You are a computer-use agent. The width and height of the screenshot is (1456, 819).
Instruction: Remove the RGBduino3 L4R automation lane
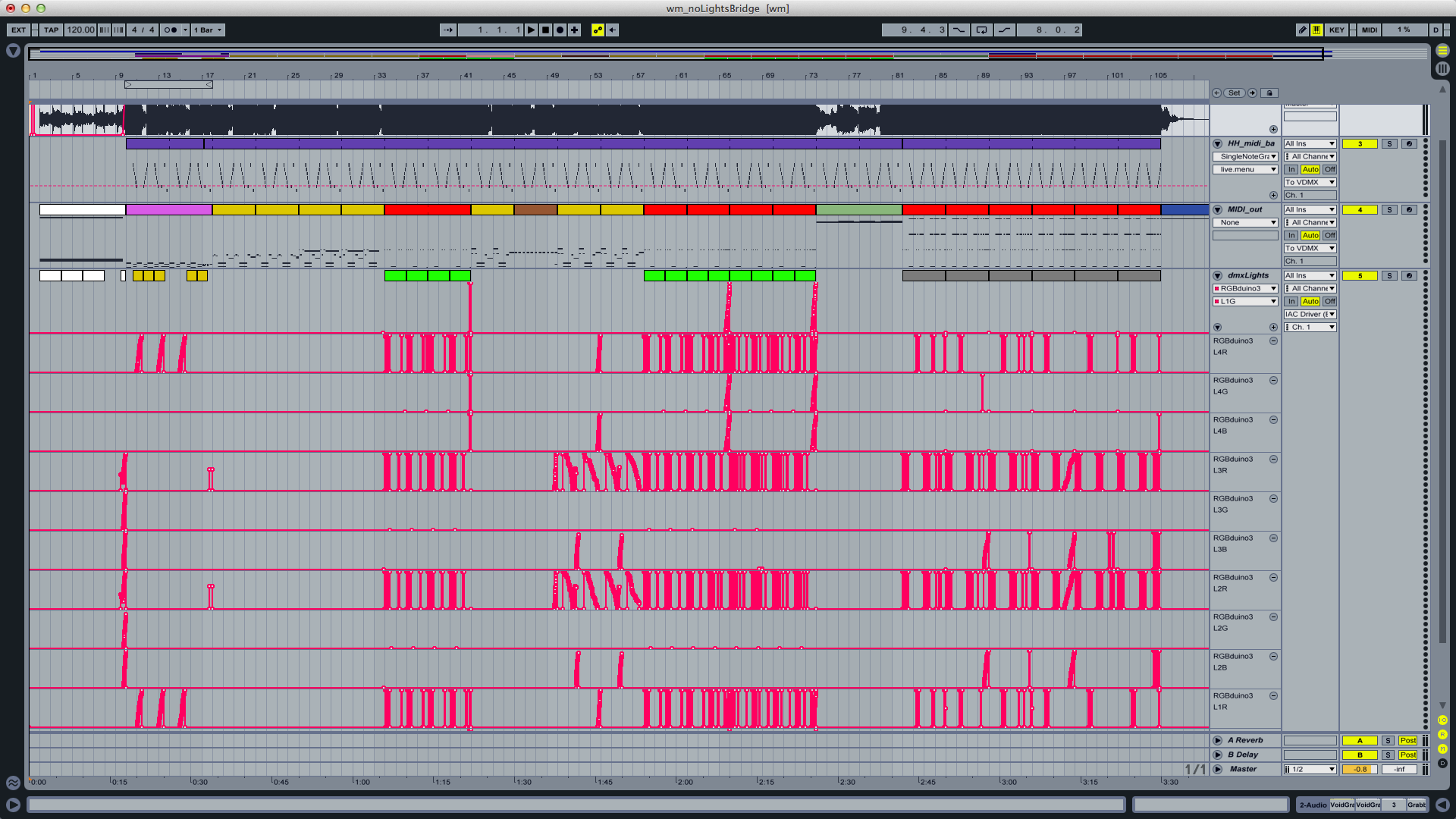click(x=1273, y=340)
